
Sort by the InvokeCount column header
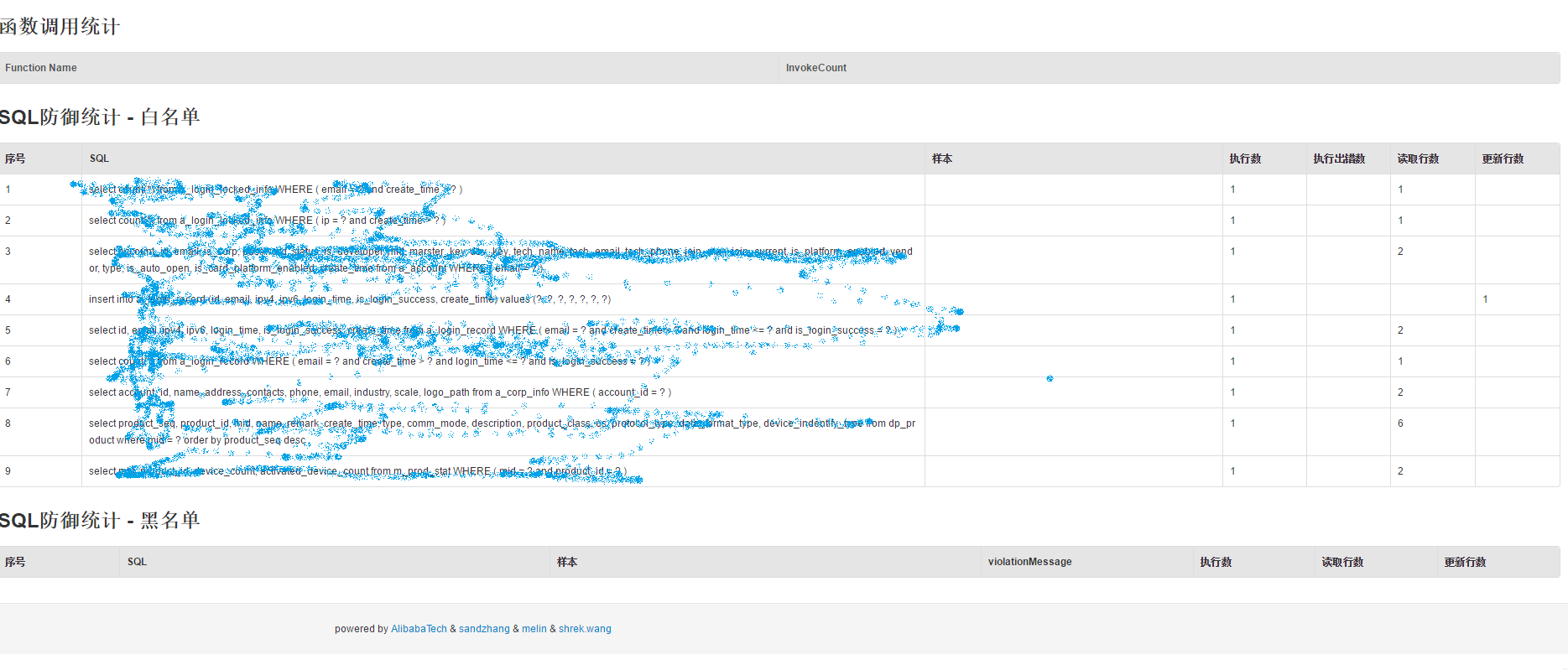point(816,68)
